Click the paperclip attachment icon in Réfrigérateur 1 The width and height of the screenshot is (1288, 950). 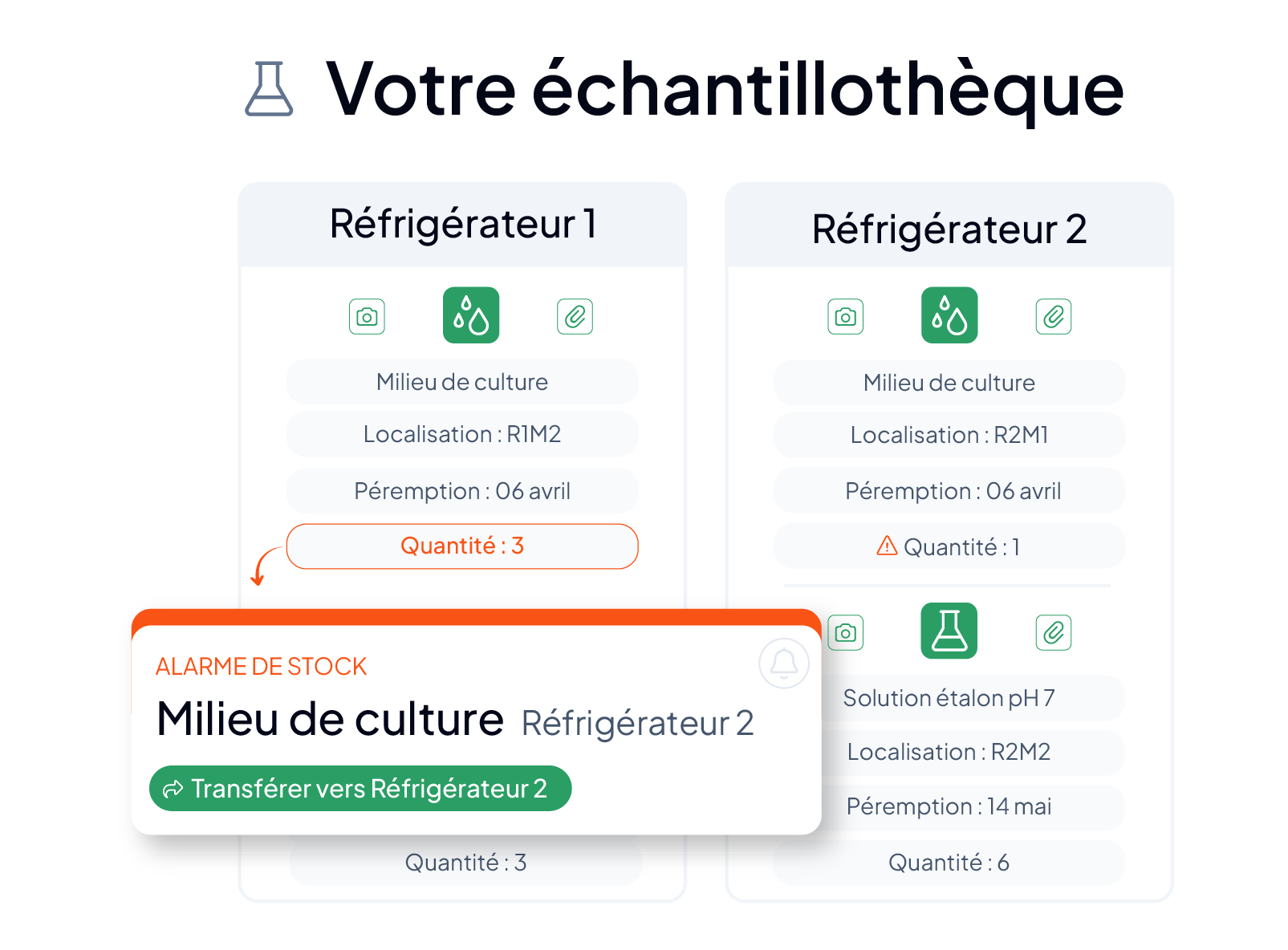[x=575, y=317]
